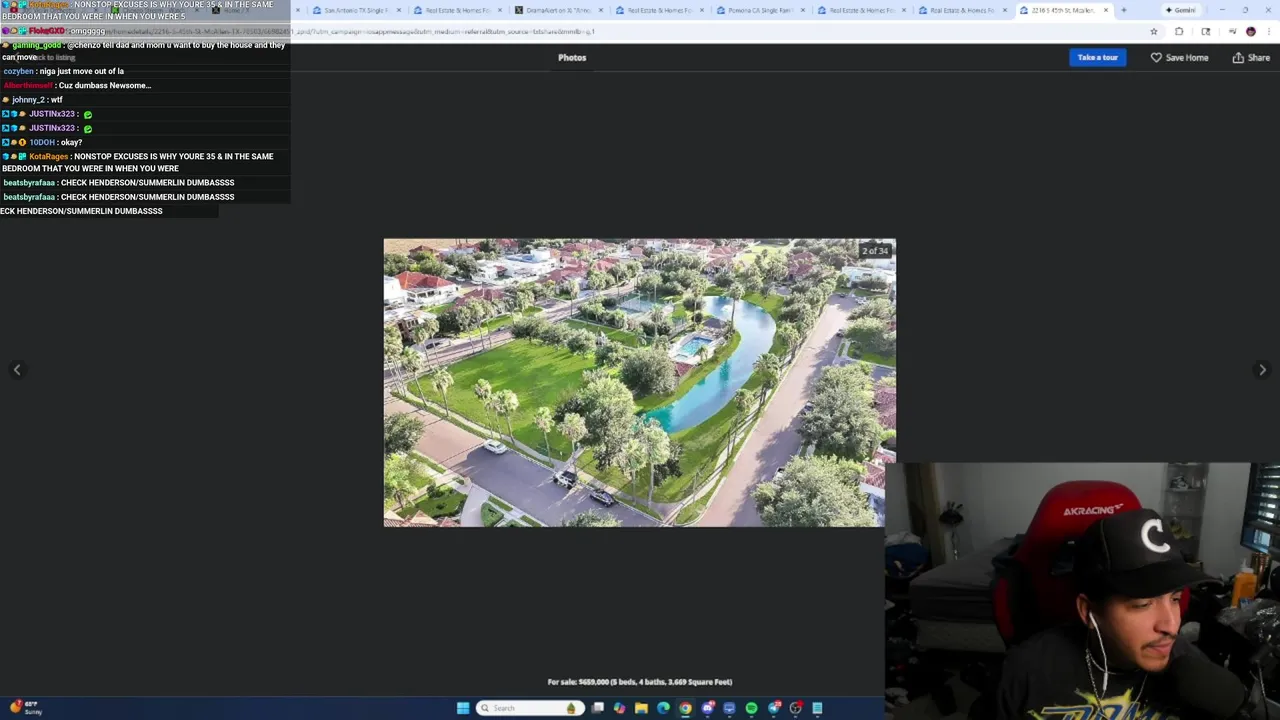Viewport: 1280px width, 720px height.
Task: Open Microsoft Edge from taskbar
Action: coord(663,708)
